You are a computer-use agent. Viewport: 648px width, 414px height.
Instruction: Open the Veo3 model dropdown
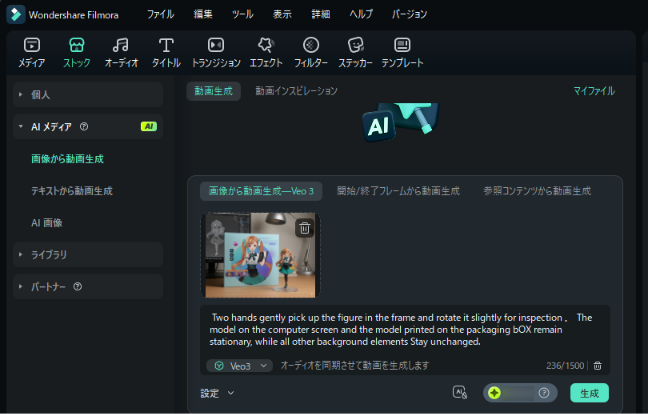click(x=240, y=366)
